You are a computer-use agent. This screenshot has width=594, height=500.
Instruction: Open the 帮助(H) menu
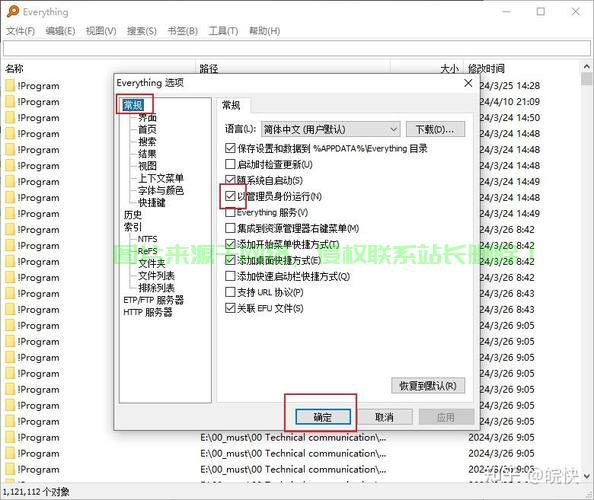pos(264,31)
